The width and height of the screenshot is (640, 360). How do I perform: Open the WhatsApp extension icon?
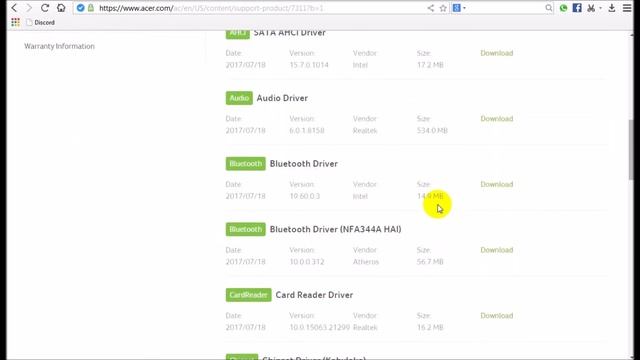tap(563, 8)
